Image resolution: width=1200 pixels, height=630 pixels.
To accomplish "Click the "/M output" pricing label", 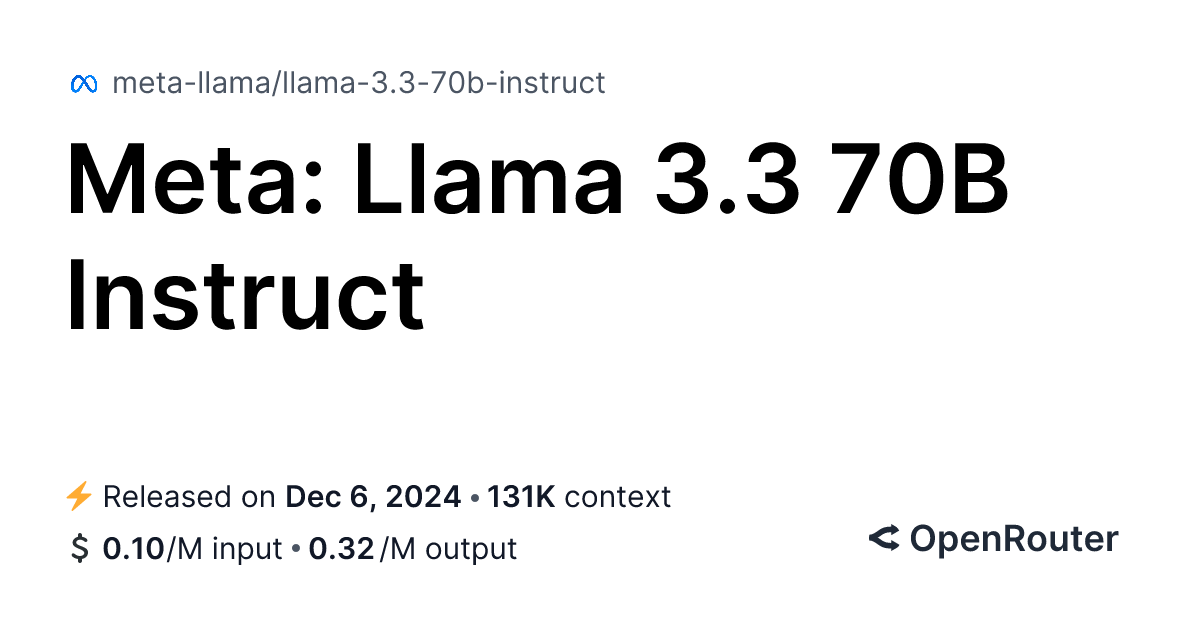I will pyautogui.click(x=448, y=549).
